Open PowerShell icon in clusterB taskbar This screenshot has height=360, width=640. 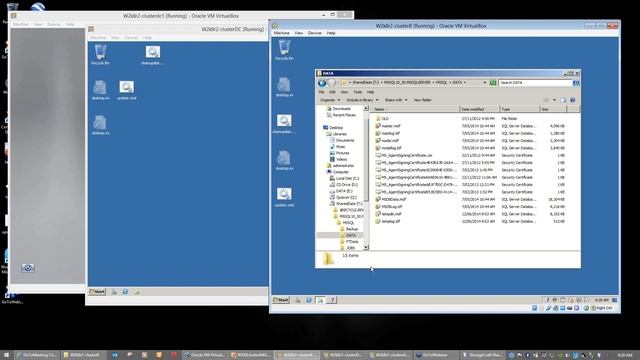[x=309, y=300]
